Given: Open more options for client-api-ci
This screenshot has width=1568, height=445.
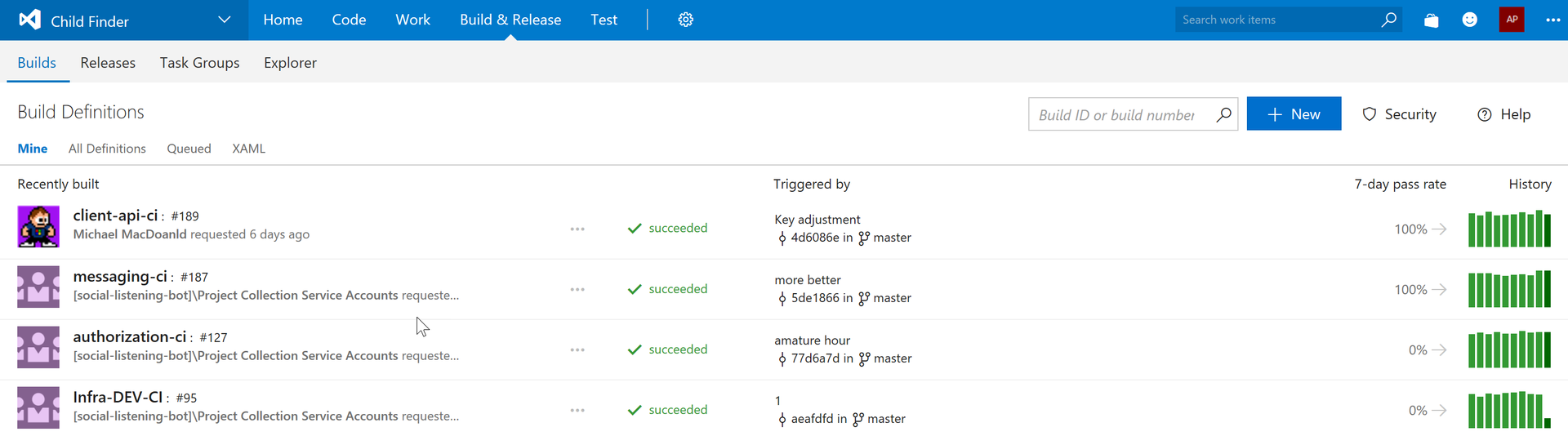Looking at the screenshot, I should (x=577, y=229).
